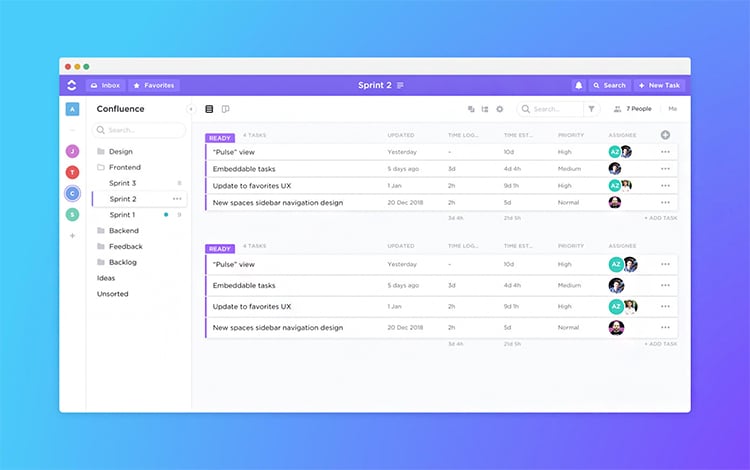
Task: Click assignee avatar on Embeddable tasks, second group
Action: (x=616, y=285)
